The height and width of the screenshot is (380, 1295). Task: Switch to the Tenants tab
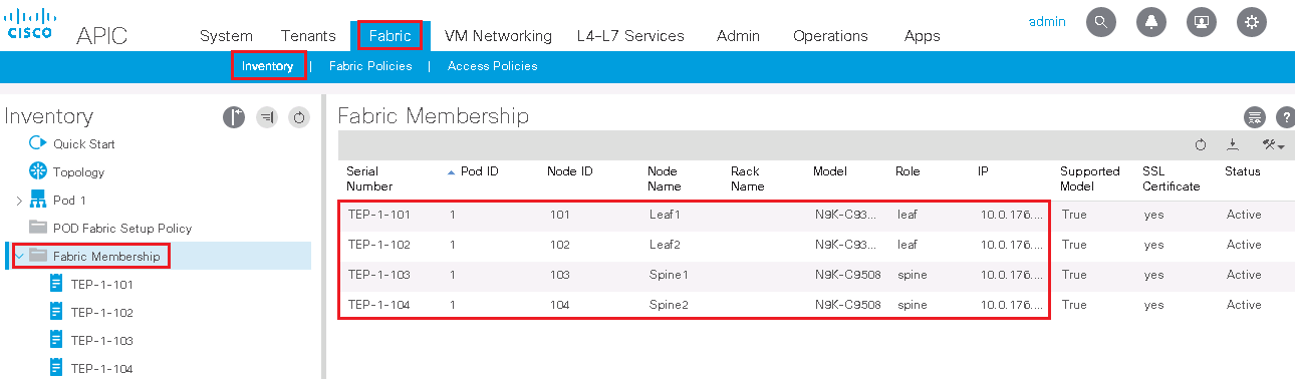pyautogui.click(x=308, y=35)
